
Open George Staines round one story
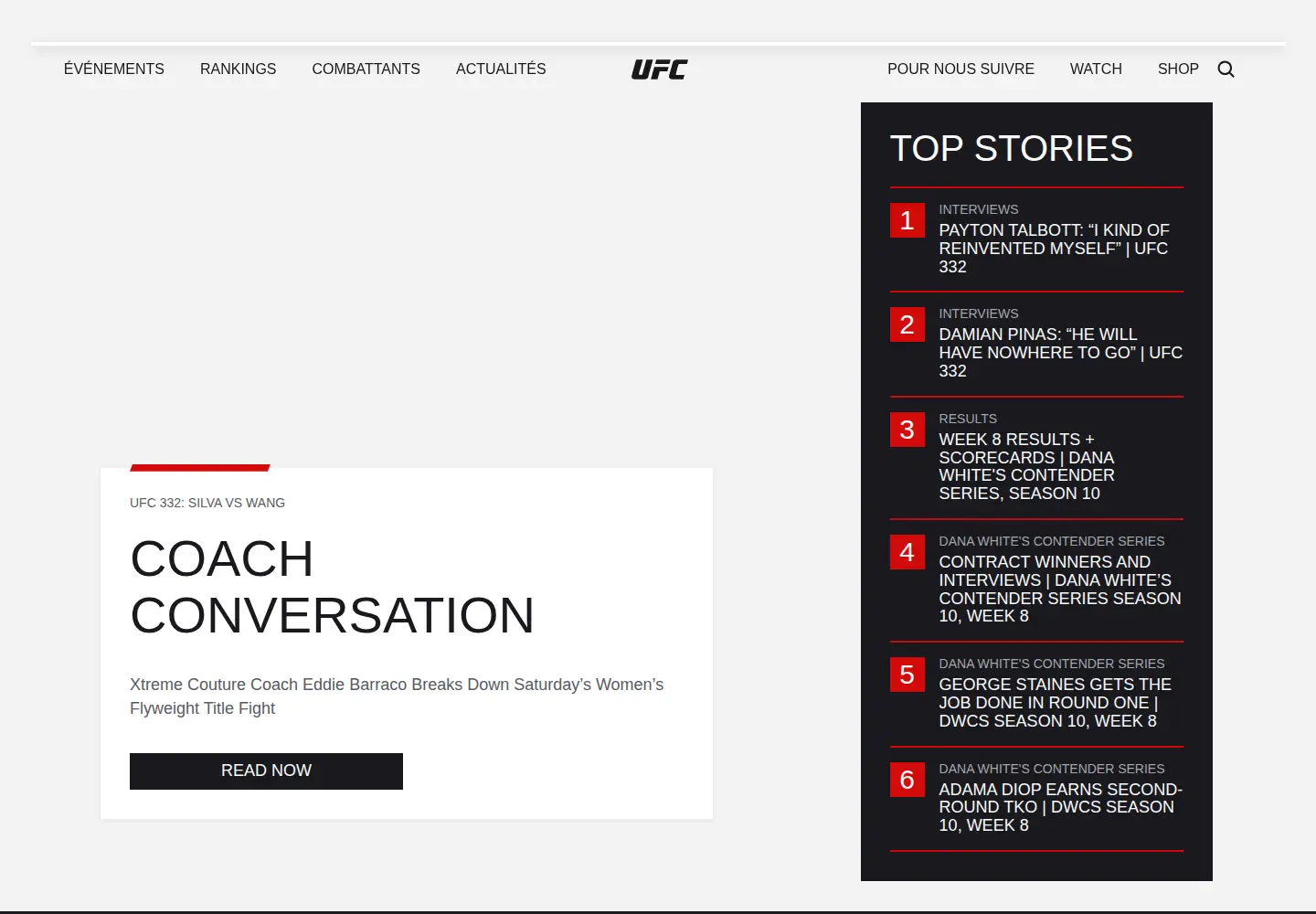pos(1055,703)
